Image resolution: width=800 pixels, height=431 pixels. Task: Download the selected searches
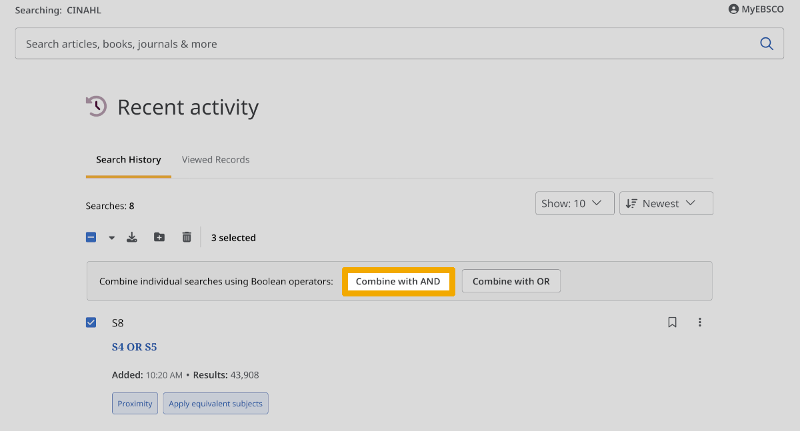[x=131, y=237]
